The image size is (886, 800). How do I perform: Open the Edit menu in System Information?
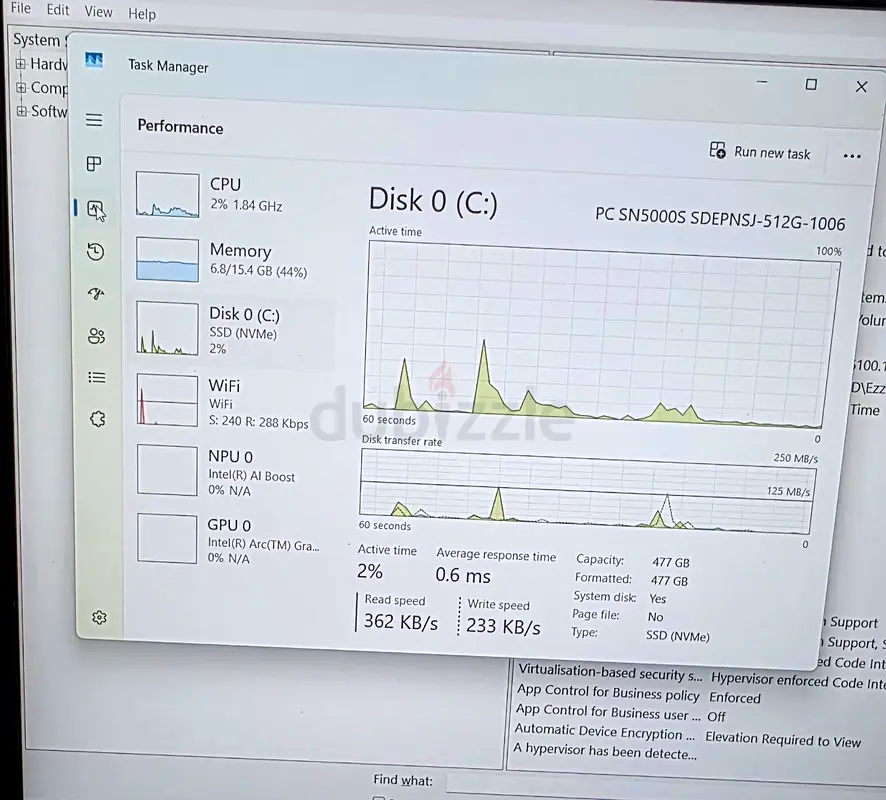tap(58, 10)
